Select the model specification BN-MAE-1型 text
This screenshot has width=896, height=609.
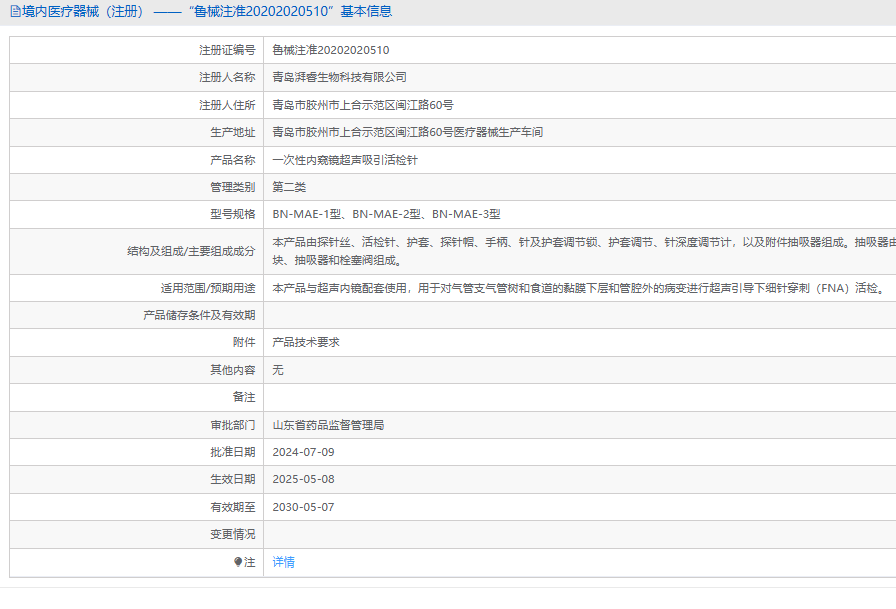point(307,214)
